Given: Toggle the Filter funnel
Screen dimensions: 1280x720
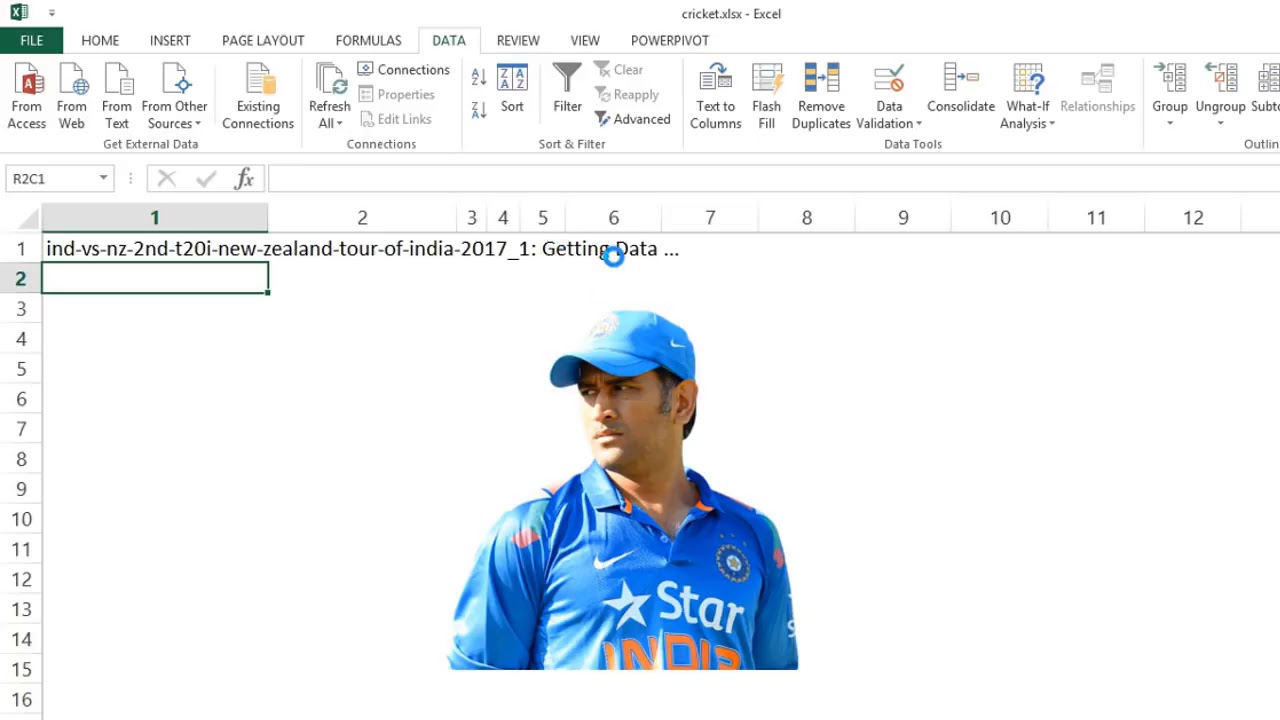Looking at the screenshot, I should click(x=567, y=90).
